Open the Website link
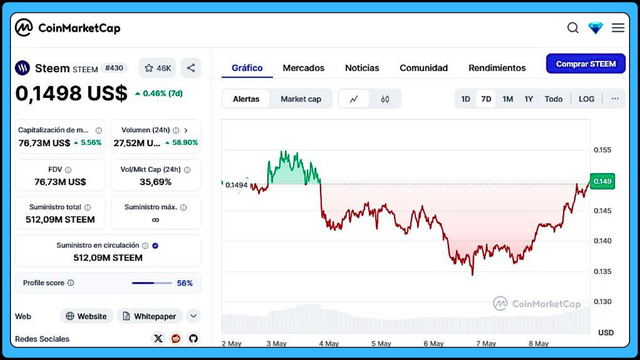 coord(87,316)
